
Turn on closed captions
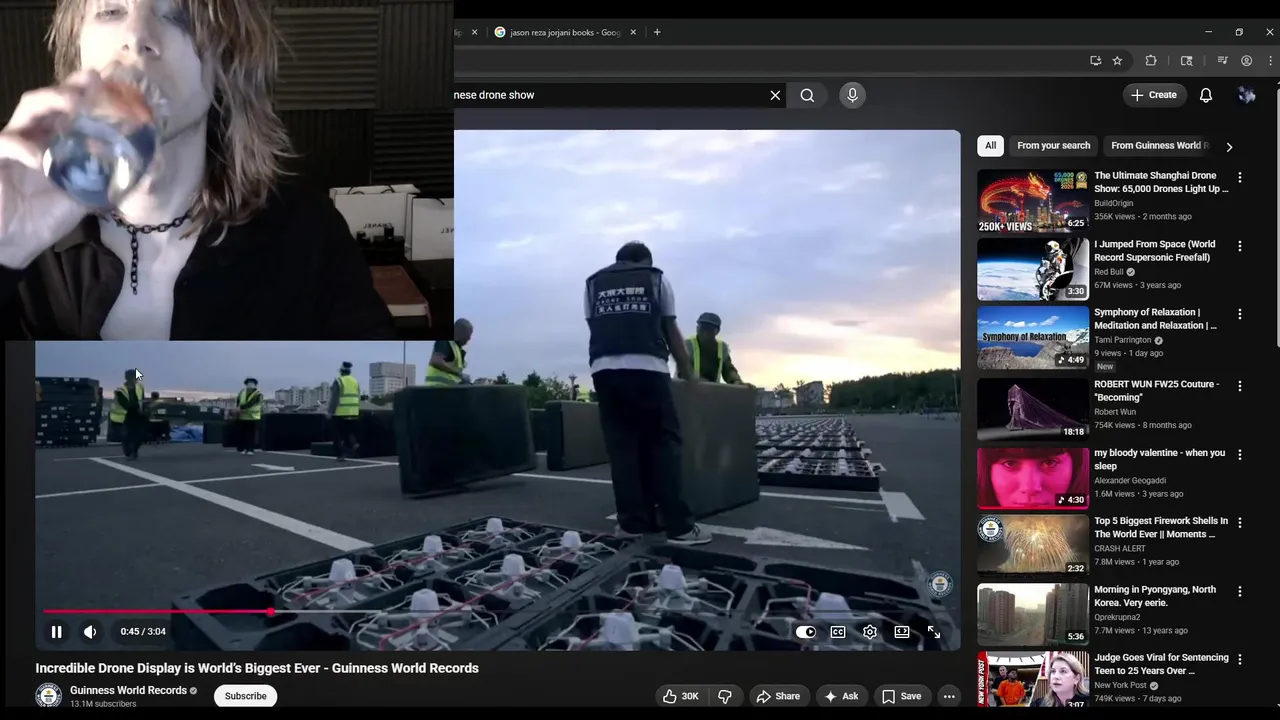pos(838,632)
